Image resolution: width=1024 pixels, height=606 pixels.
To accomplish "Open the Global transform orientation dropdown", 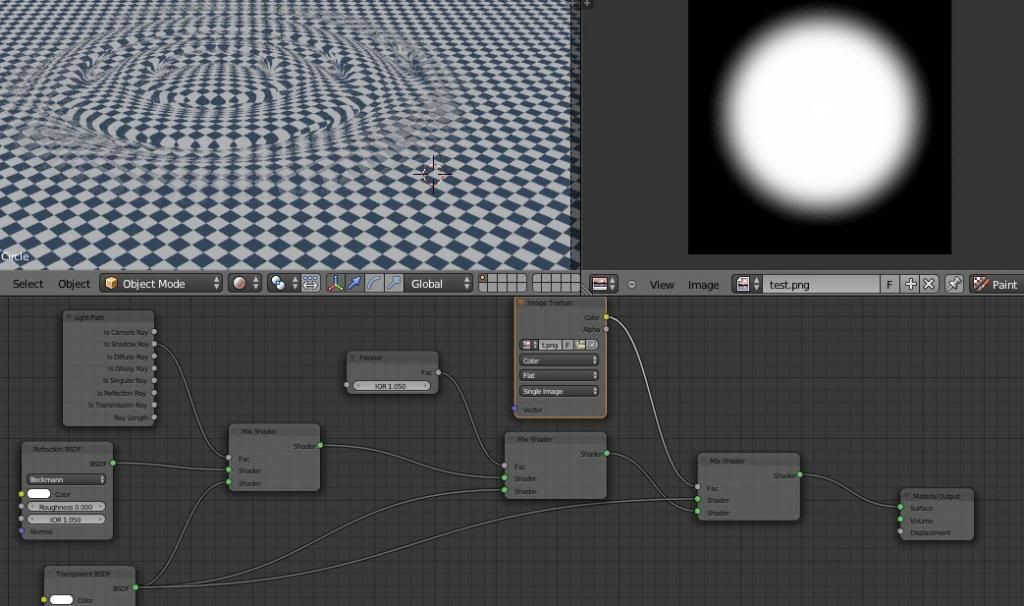I will pos(435,284).
